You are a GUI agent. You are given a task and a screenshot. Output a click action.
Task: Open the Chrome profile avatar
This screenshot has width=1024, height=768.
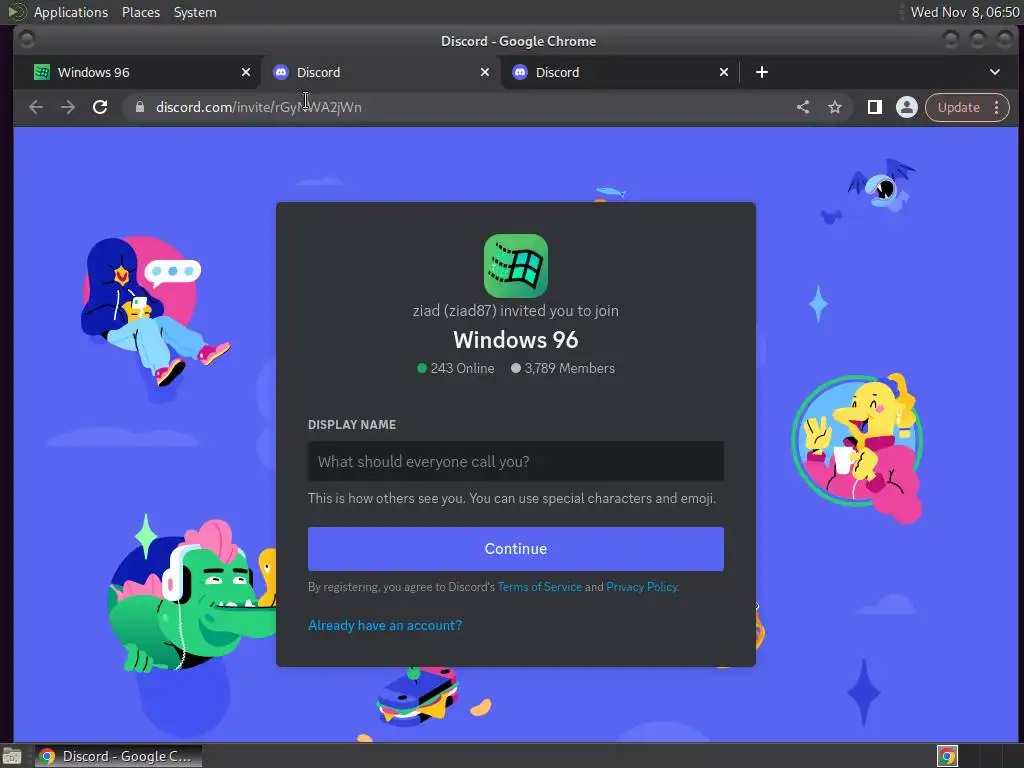click(x=906, y=107)
